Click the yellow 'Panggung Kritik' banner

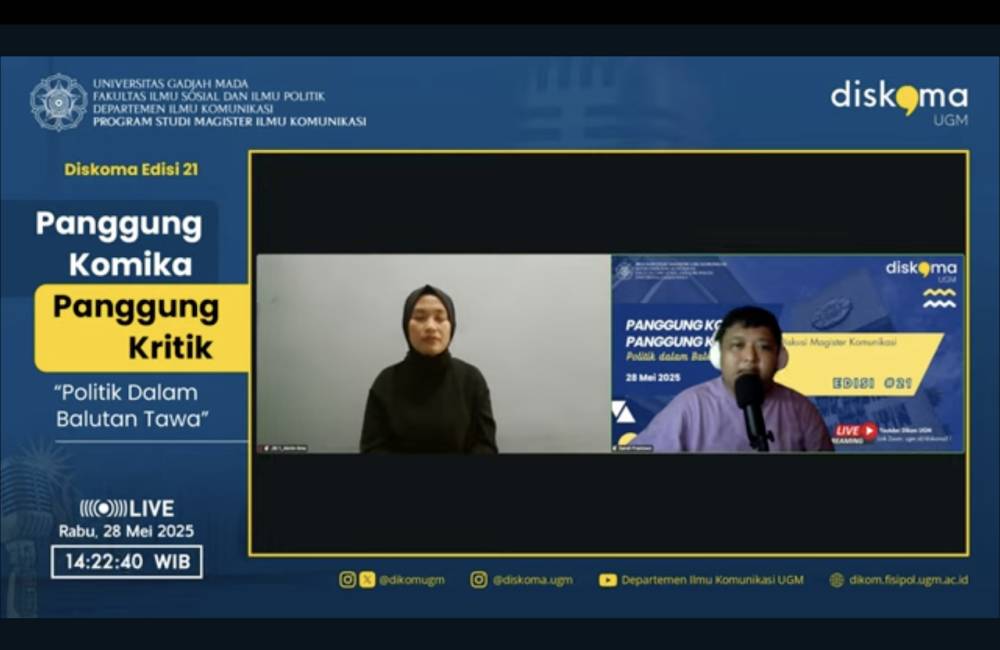pos(142,328)
